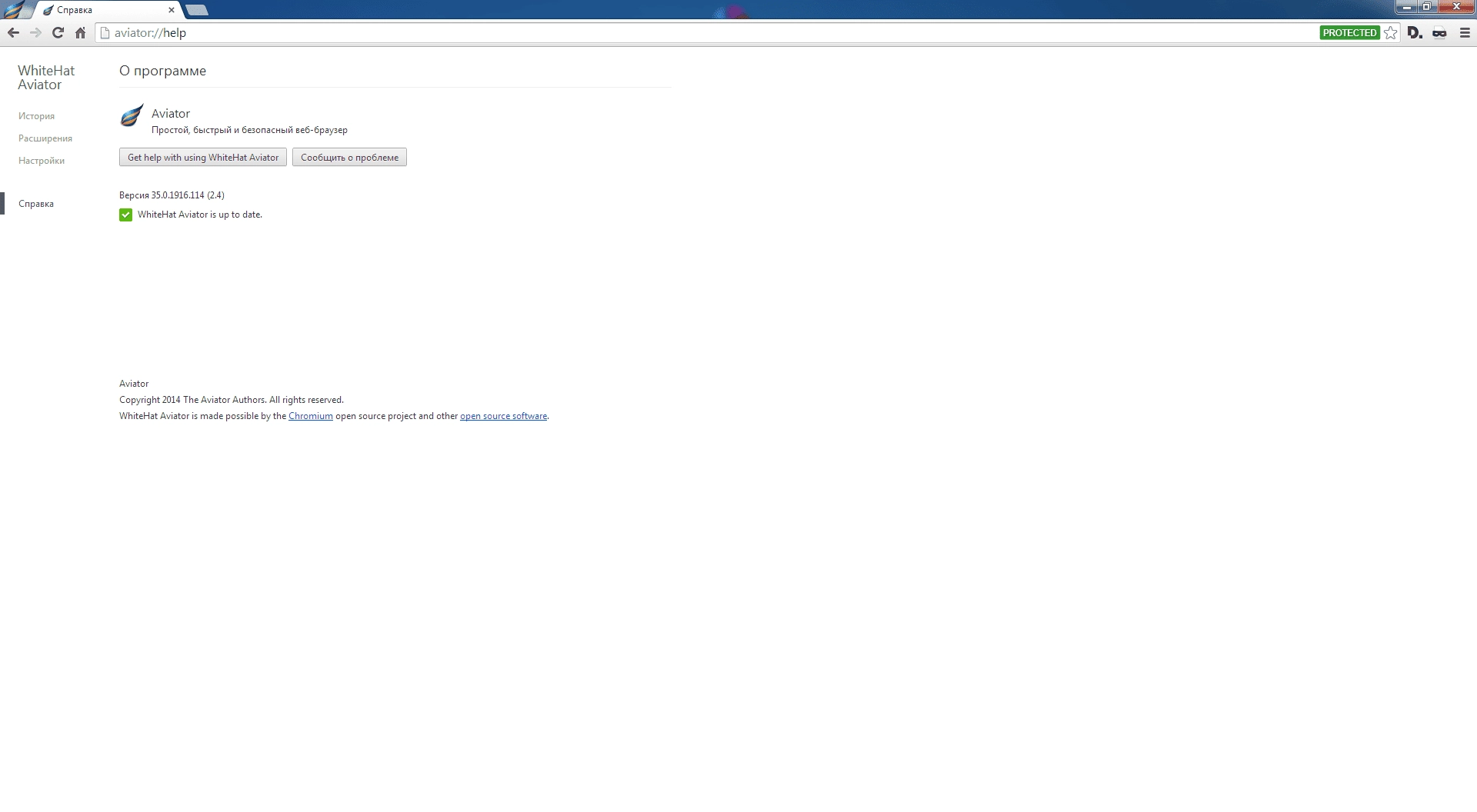Open the Chromium link
The height and width of the screenshot is (812, 1477).
point(311,416)
